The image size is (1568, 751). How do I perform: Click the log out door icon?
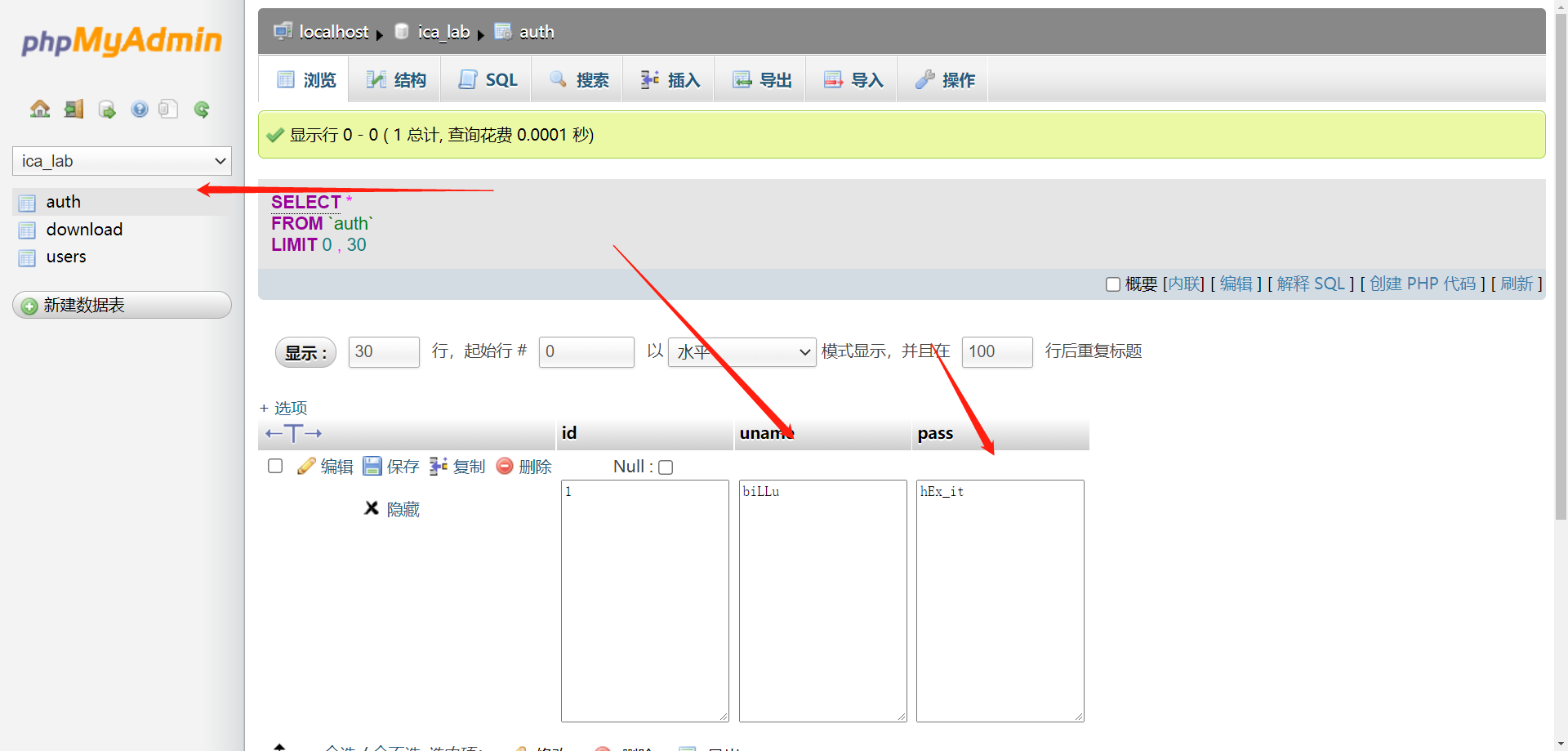(x=74, y=109)
